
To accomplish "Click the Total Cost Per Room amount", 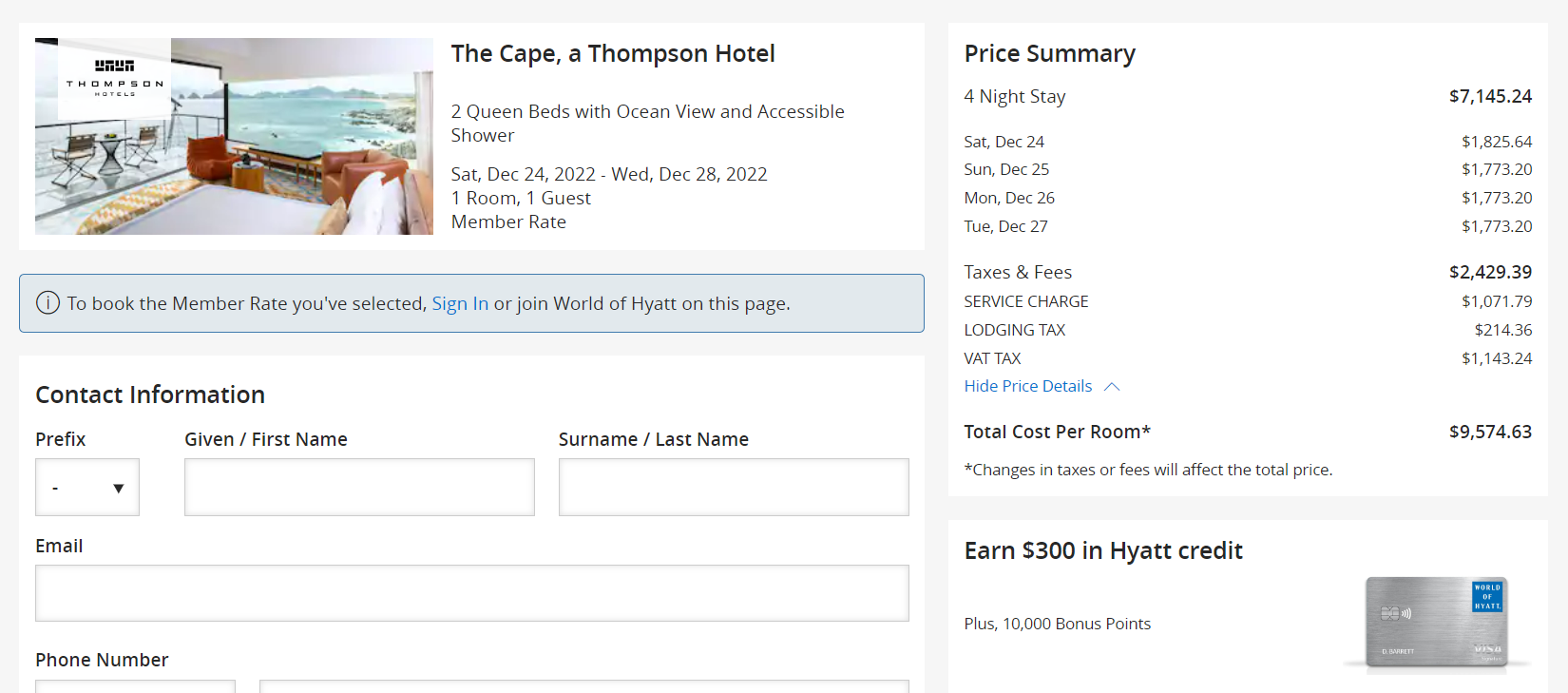I will (x=1490, y=432).
